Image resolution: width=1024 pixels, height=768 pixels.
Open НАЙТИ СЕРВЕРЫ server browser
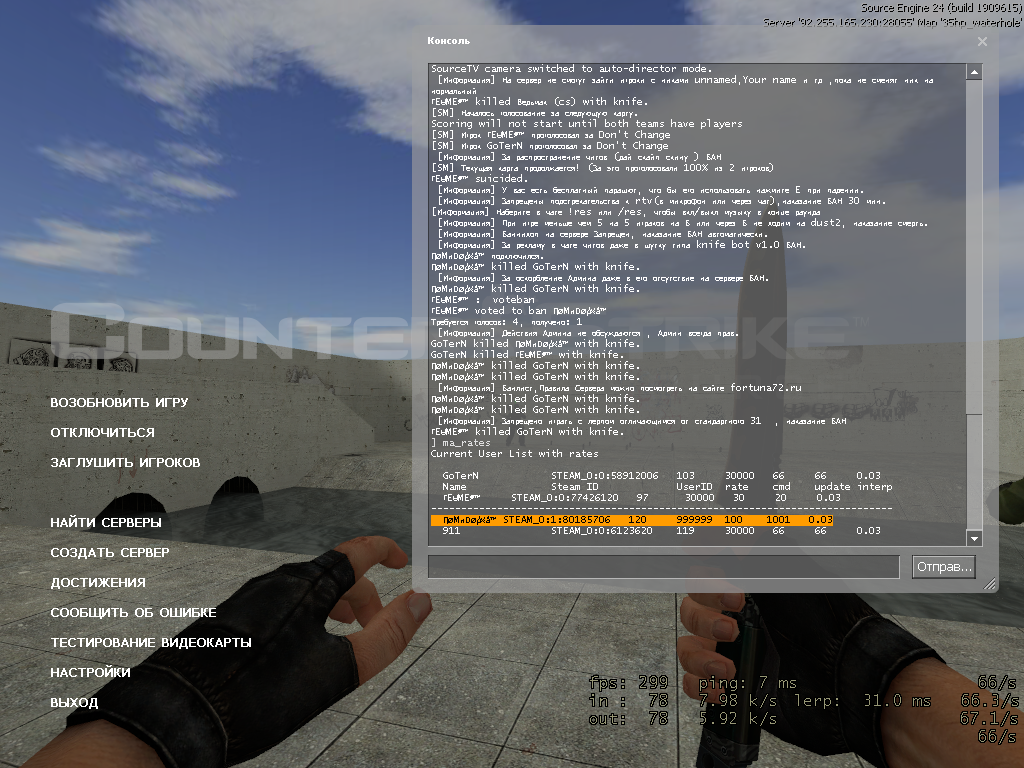tap(106, 522)
